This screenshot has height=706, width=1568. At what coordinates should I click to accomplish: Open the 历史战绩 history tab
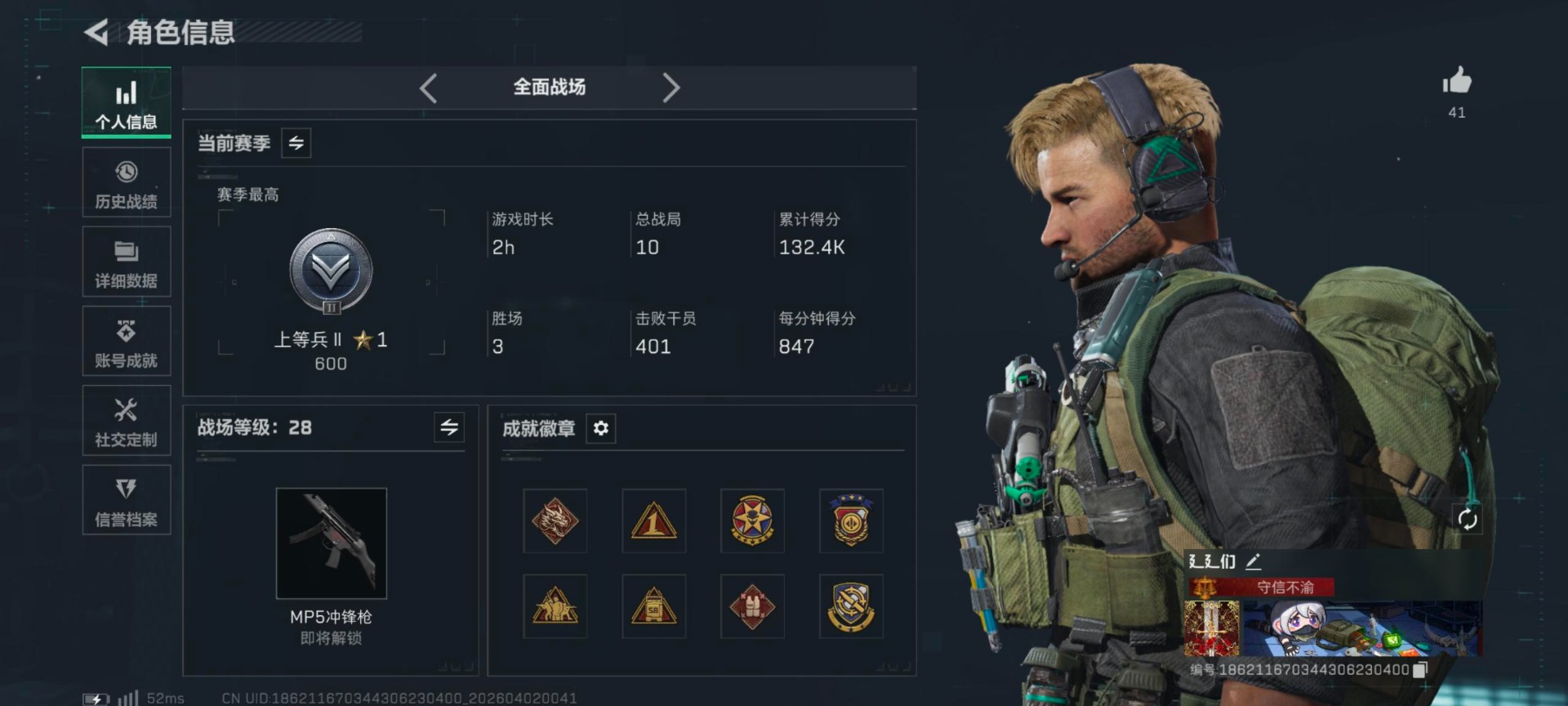click(x=127, y=183)
